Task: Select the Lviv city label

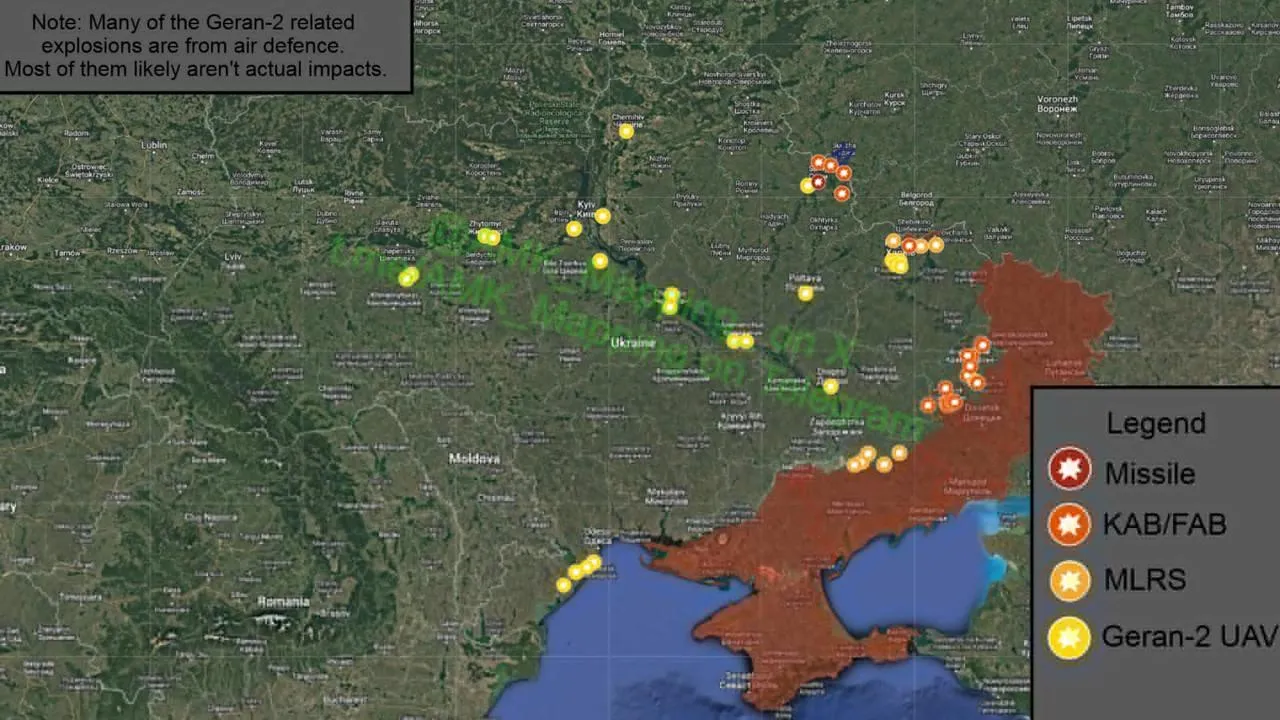Action: (233, 257)
